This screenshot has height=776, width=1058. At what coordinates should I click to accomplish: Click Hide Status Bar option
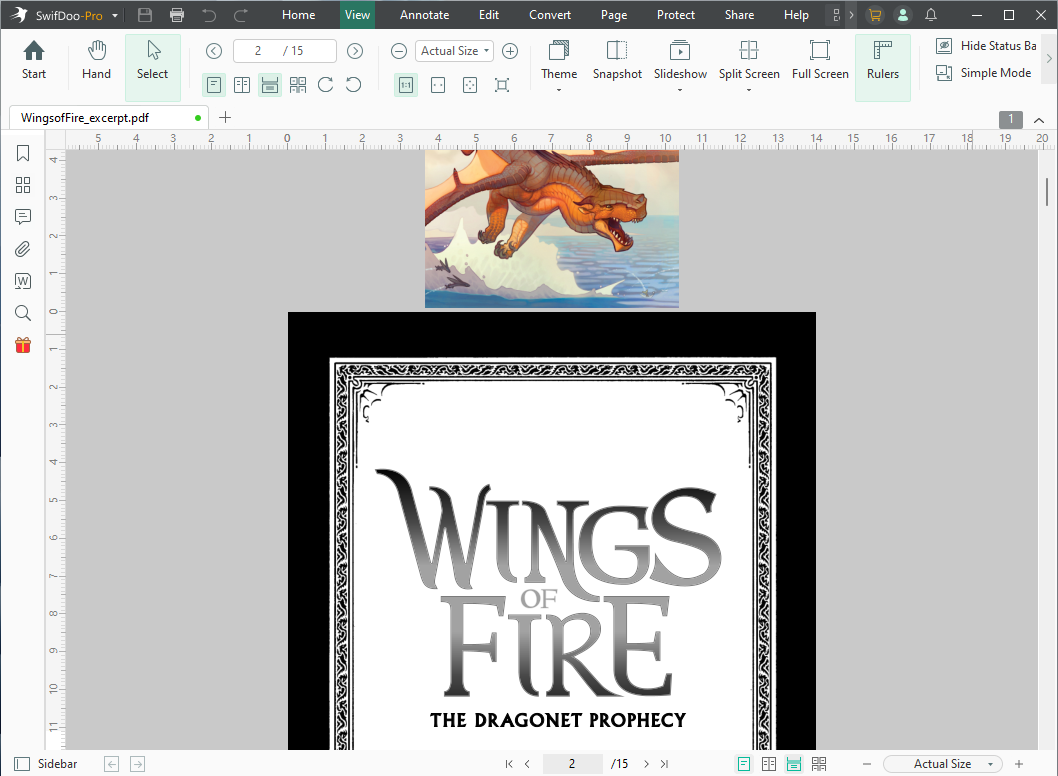[986, 46]
